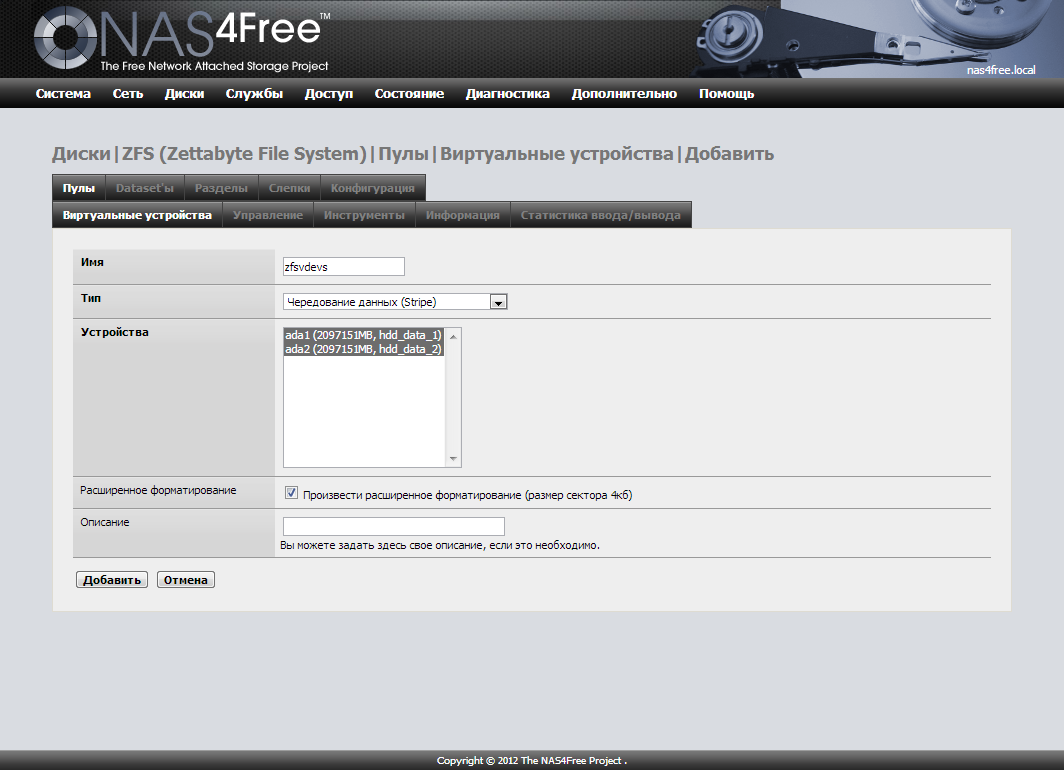Click the Отмена button

coord(186,580)
